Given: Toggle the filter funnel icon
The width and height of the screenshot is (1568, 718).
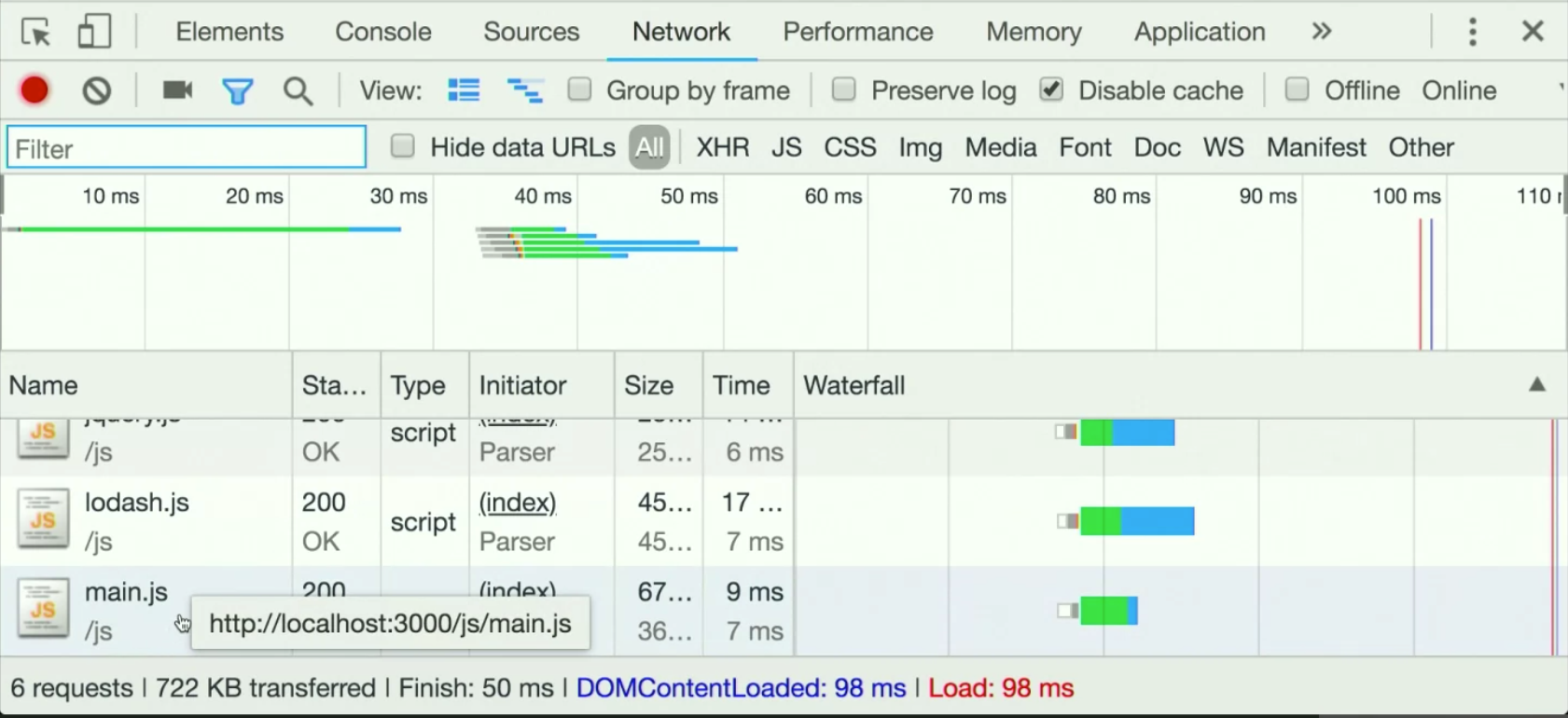Looking at the screenshot, I should pos(238,91).
